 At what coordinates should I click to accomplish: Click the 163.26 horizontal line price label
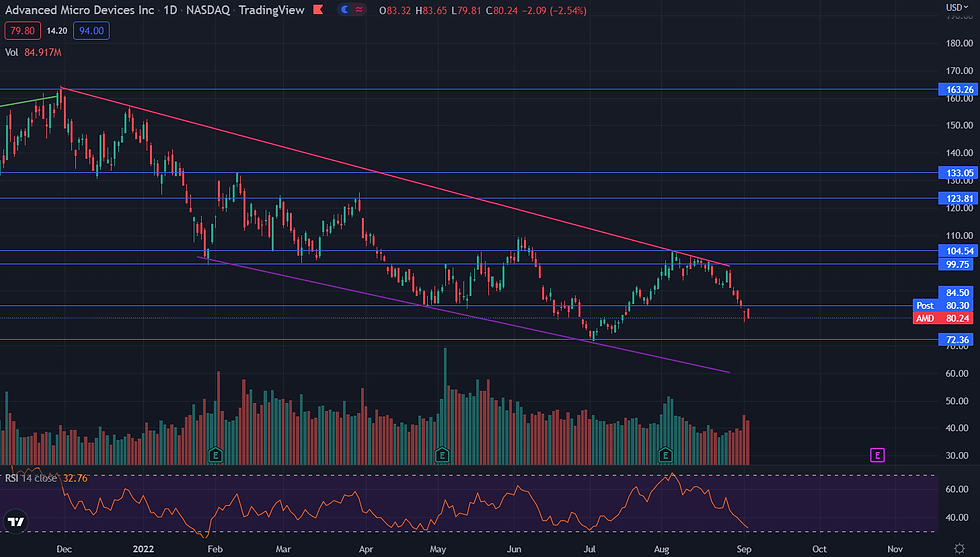(959, 89)
